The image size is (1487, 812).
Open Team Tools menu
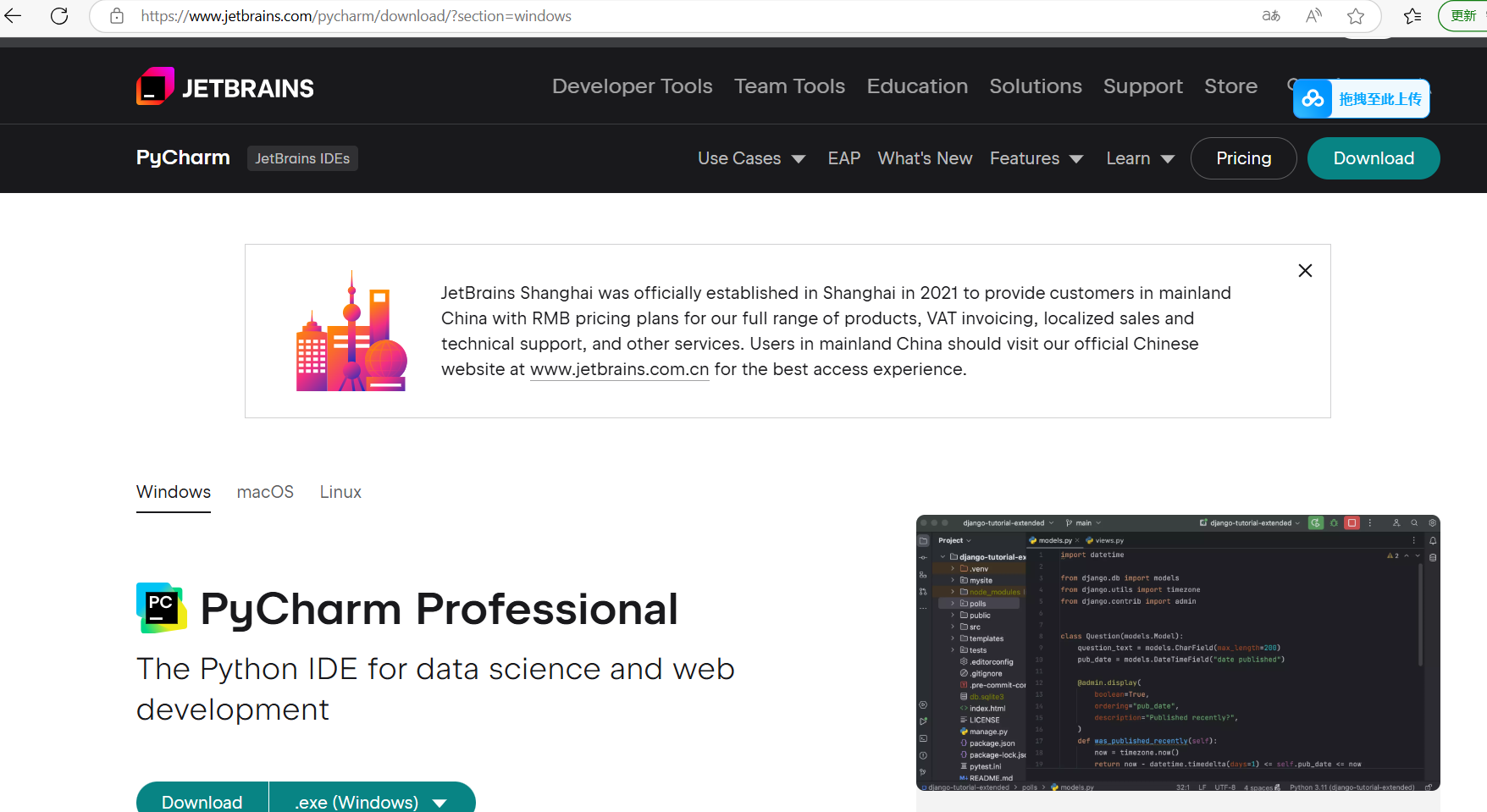click(x=789, y=86)
